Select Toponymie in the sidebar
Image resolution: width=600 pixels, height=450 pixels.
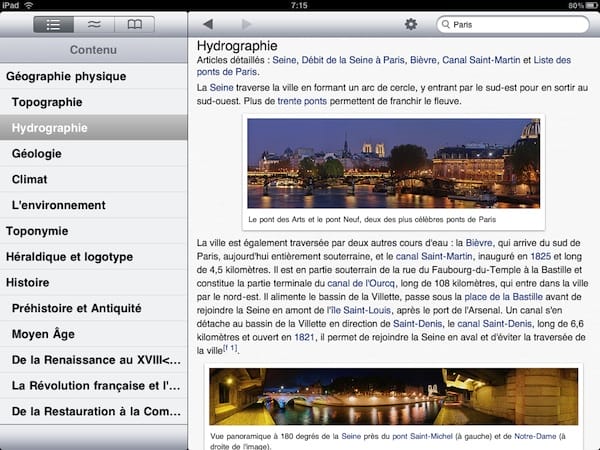click(x=37, y=231)
